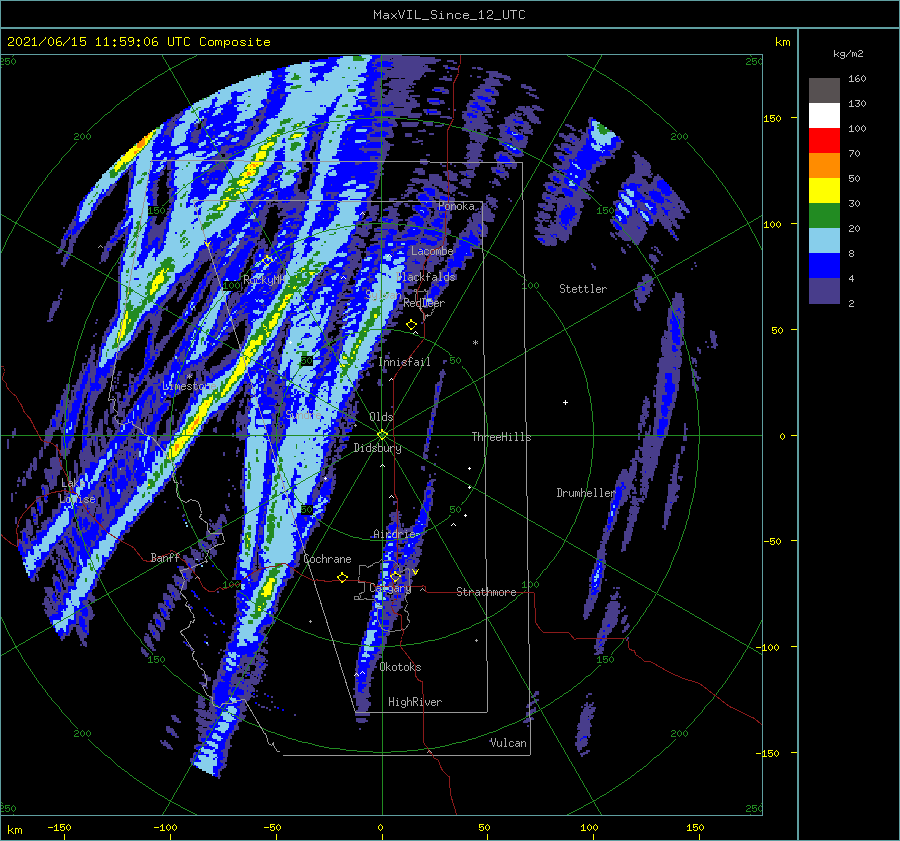Click the yellow diamond marker on Calgary
The height and width of the screenshot is (841, 900).
click(x=395, y=576)
